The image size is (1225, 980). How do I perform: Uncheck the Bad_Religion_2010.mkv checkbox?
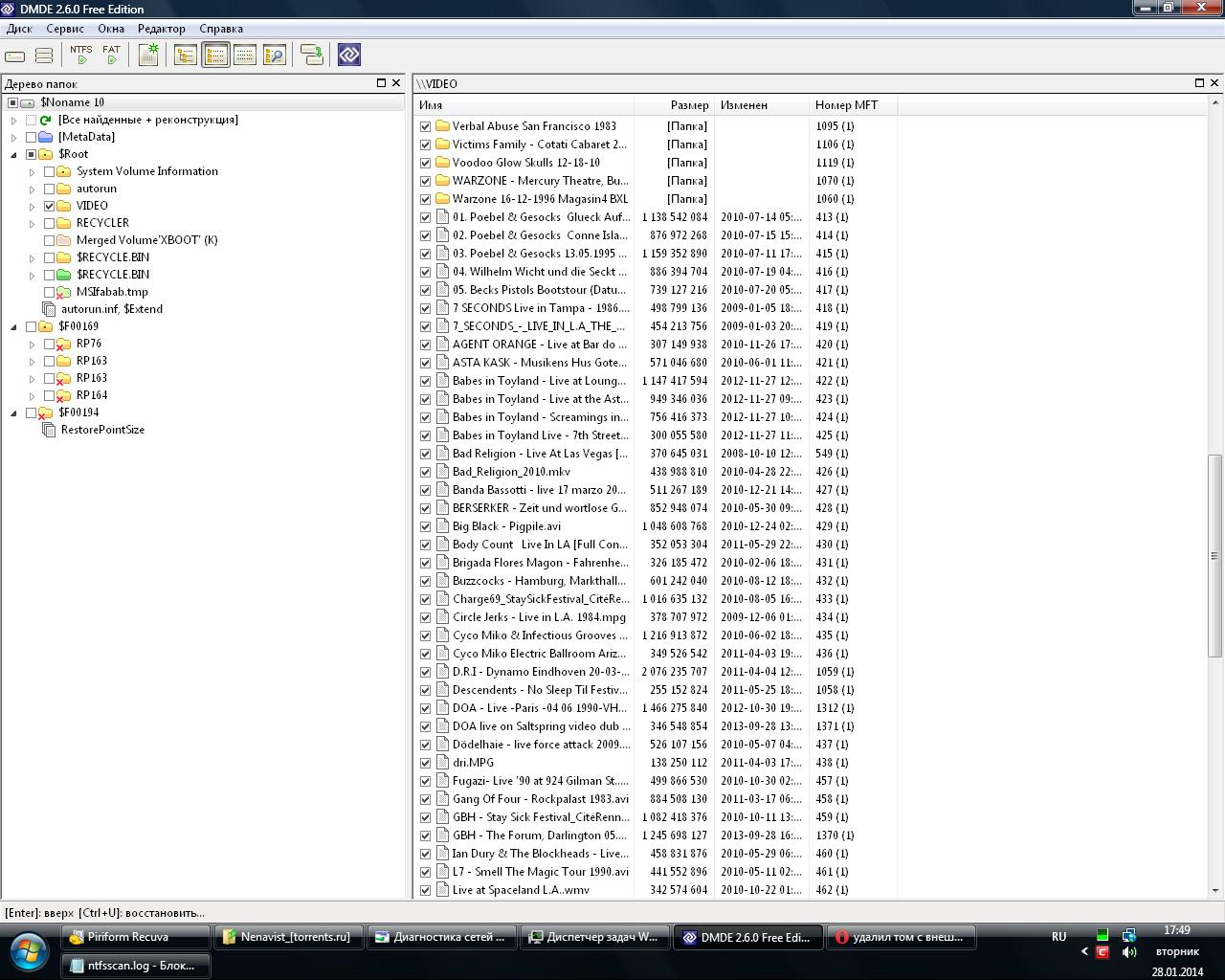426,471
